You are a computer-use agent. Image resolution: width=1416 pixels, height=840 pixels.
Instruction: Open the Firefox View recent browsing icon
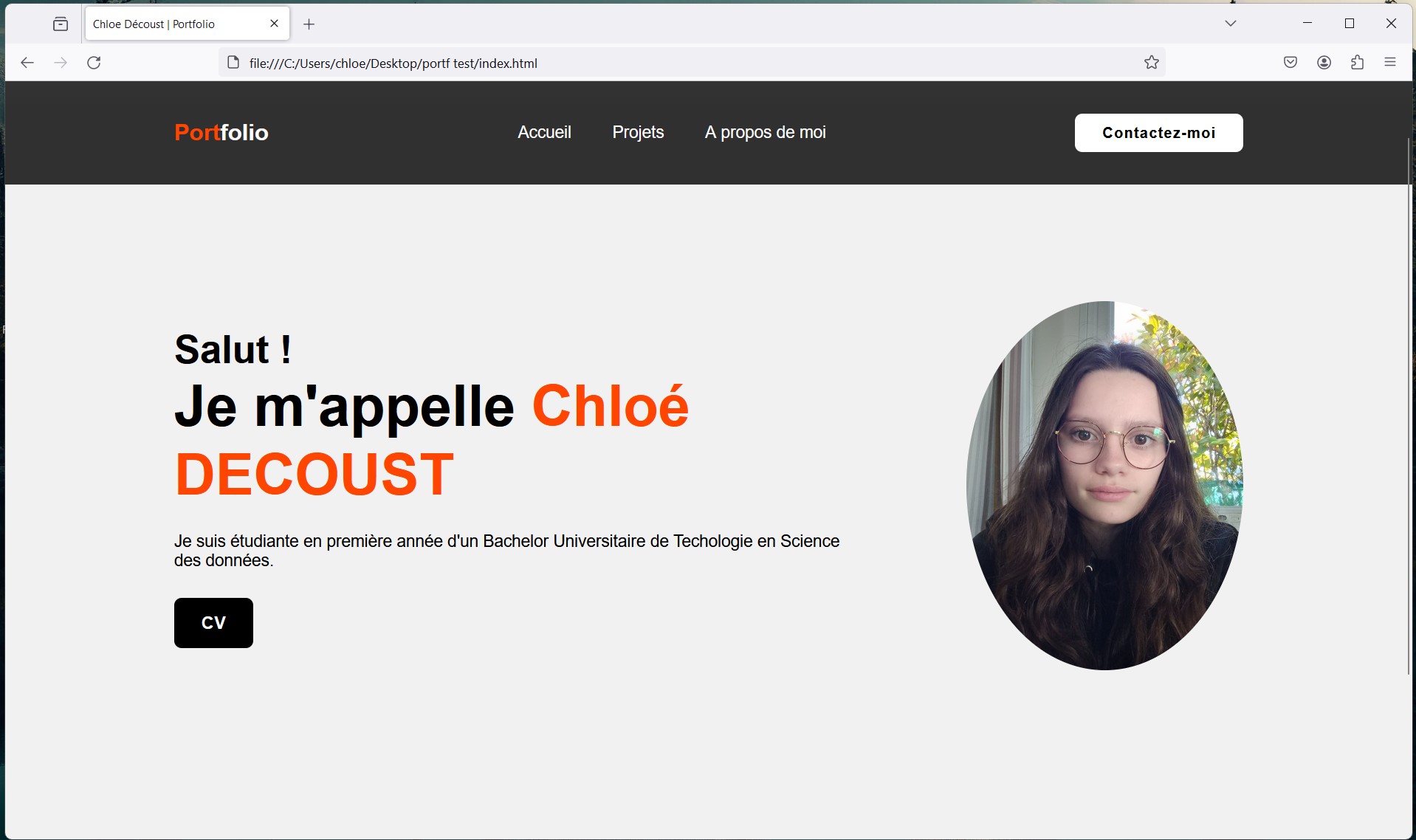pos(61,24)
